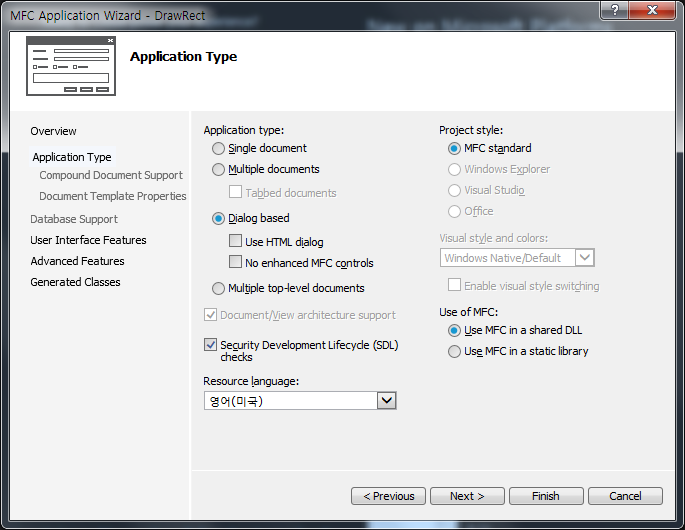Choose Windows Explorer project style

[454, 170]
